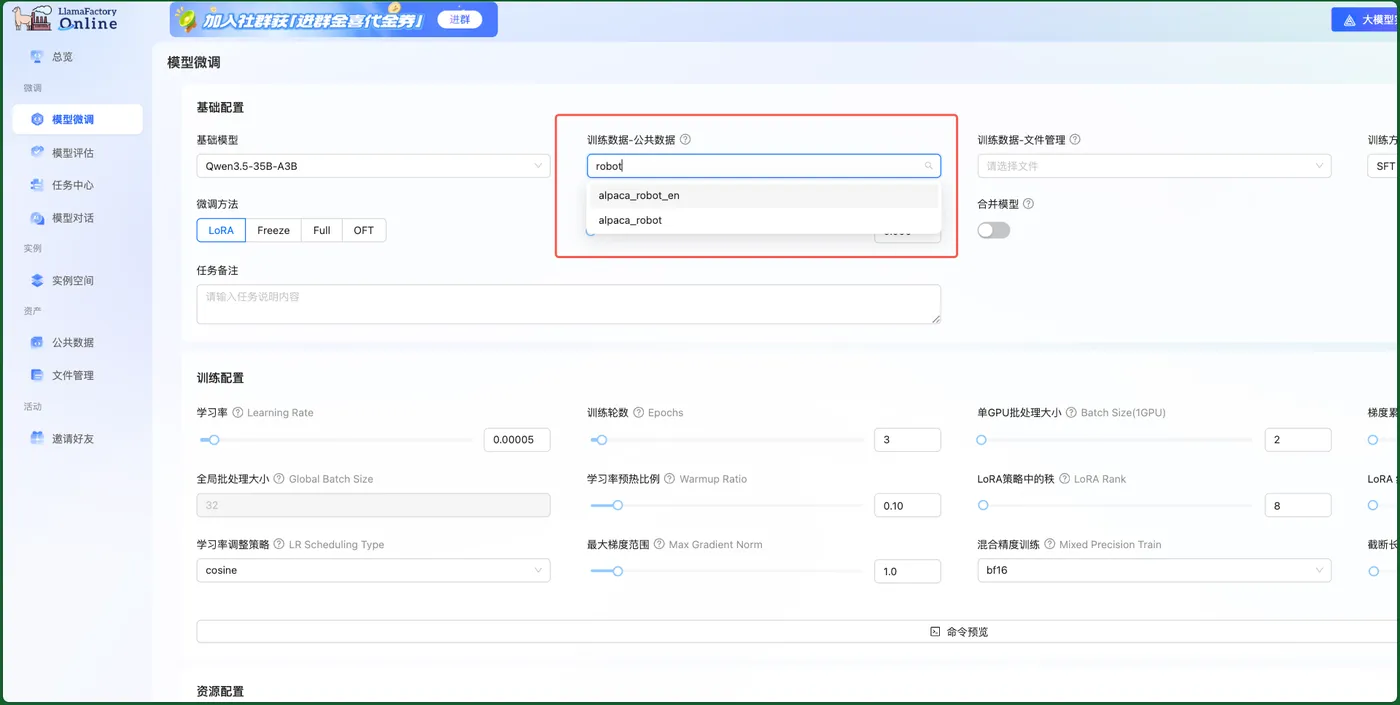1400x705 pixels.
Task: Toggle the 合并模型 switch
Action: tap(994, 230)
